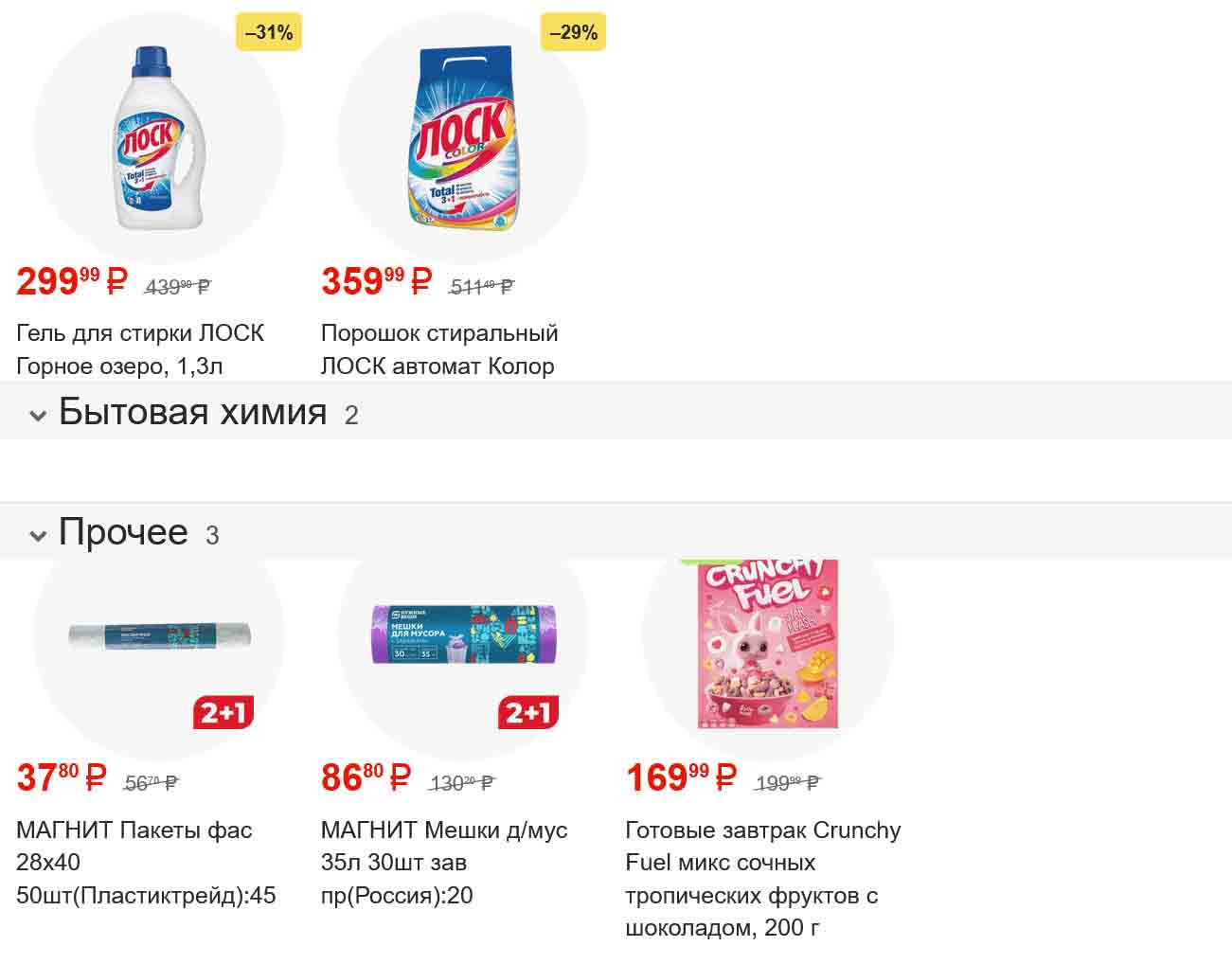Open the МАГНИТ Пакеты фас 28х40 link

tap(146, 863)
